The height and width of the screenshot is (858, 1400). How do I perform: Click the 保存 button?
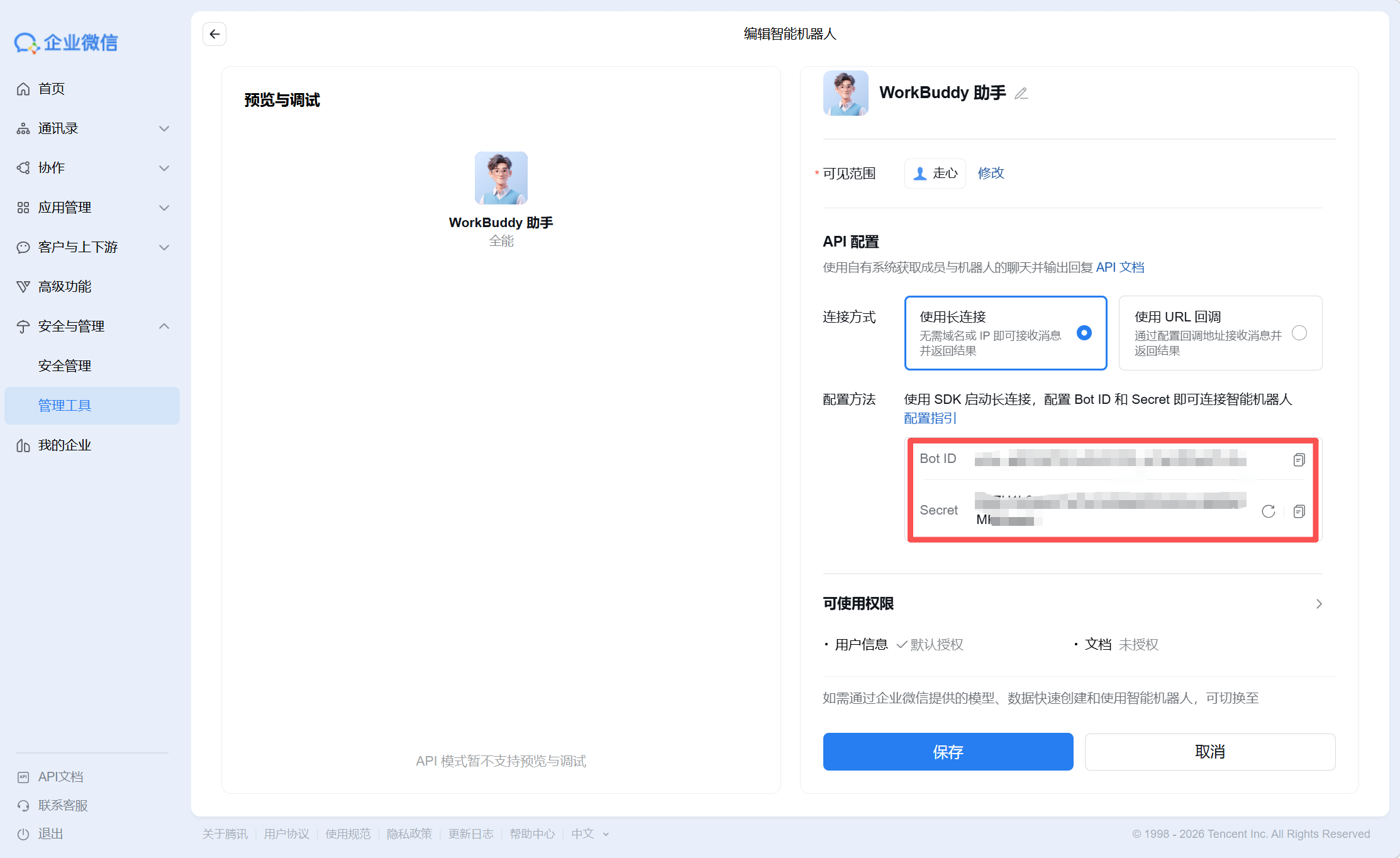point(948,752)
